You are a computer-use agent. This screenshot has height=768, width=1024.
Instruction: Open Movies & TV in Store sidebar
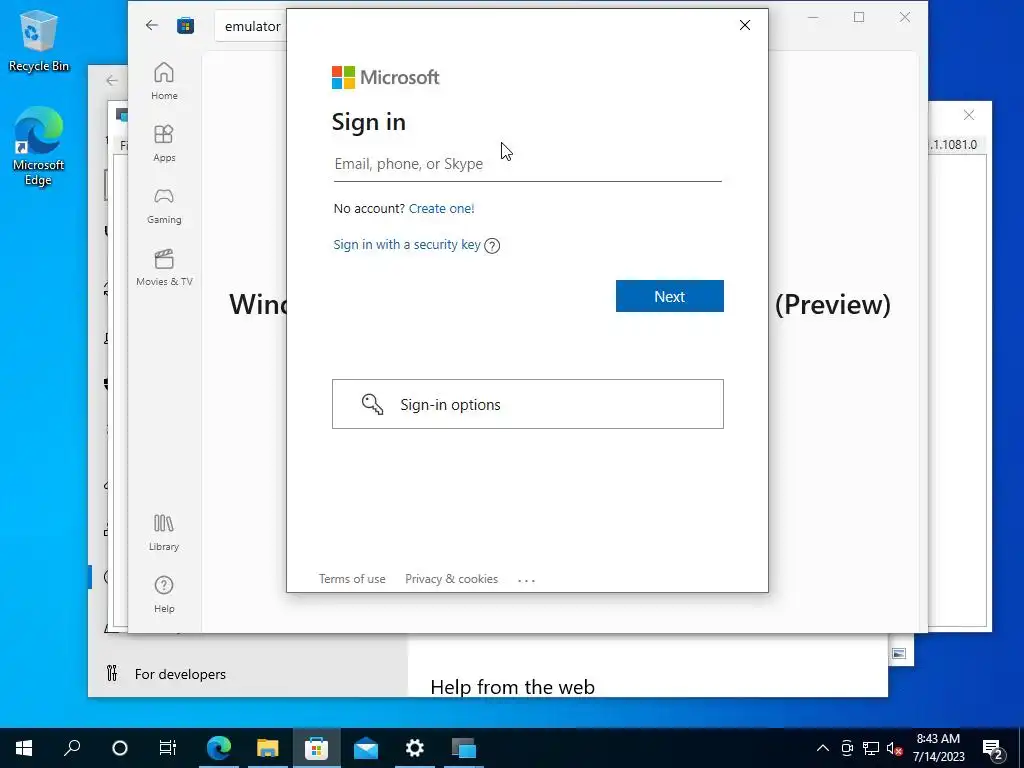point(164,268)
